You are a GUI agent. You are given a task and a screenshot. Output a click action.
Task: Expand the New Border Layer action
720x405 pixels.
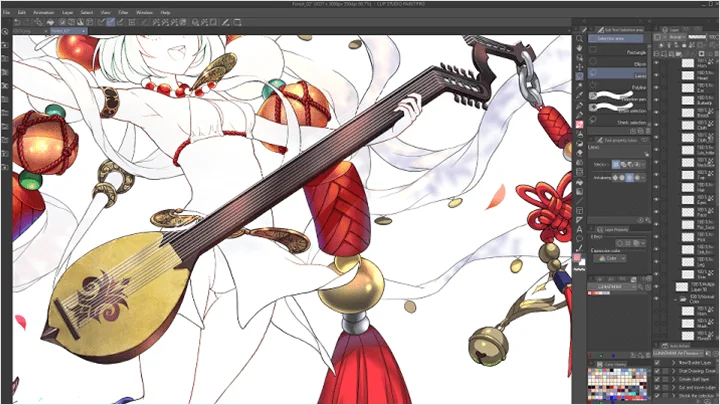tap(674, 362)
